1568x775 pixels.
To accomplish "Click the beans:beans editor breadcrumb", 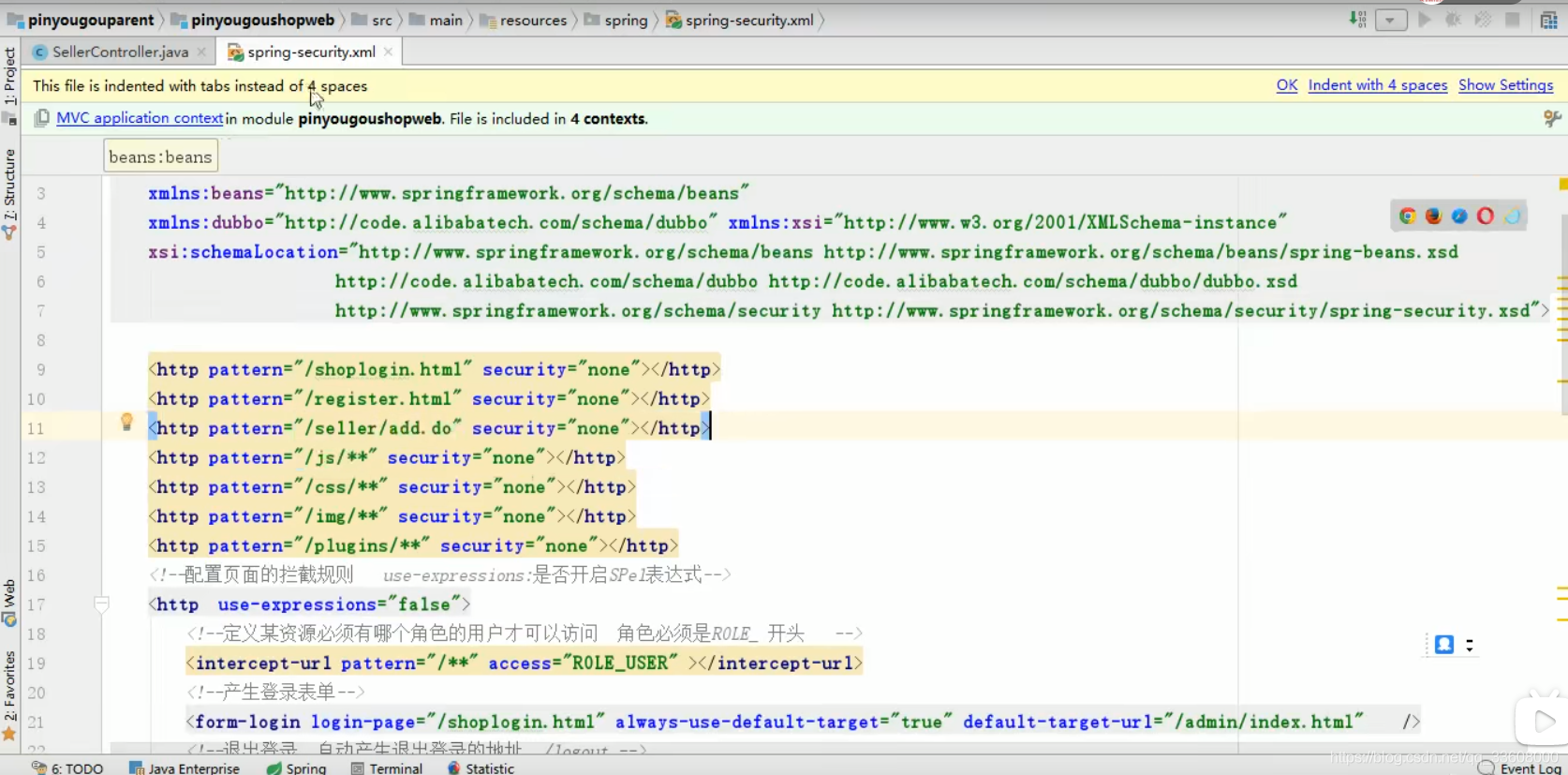I will click(160, 156).
